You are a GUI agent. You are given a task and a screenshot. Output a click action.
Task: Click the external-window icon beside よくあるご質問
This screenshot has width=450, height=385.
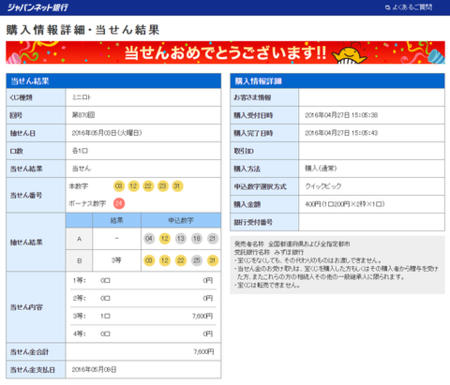(x=387, y=7)
